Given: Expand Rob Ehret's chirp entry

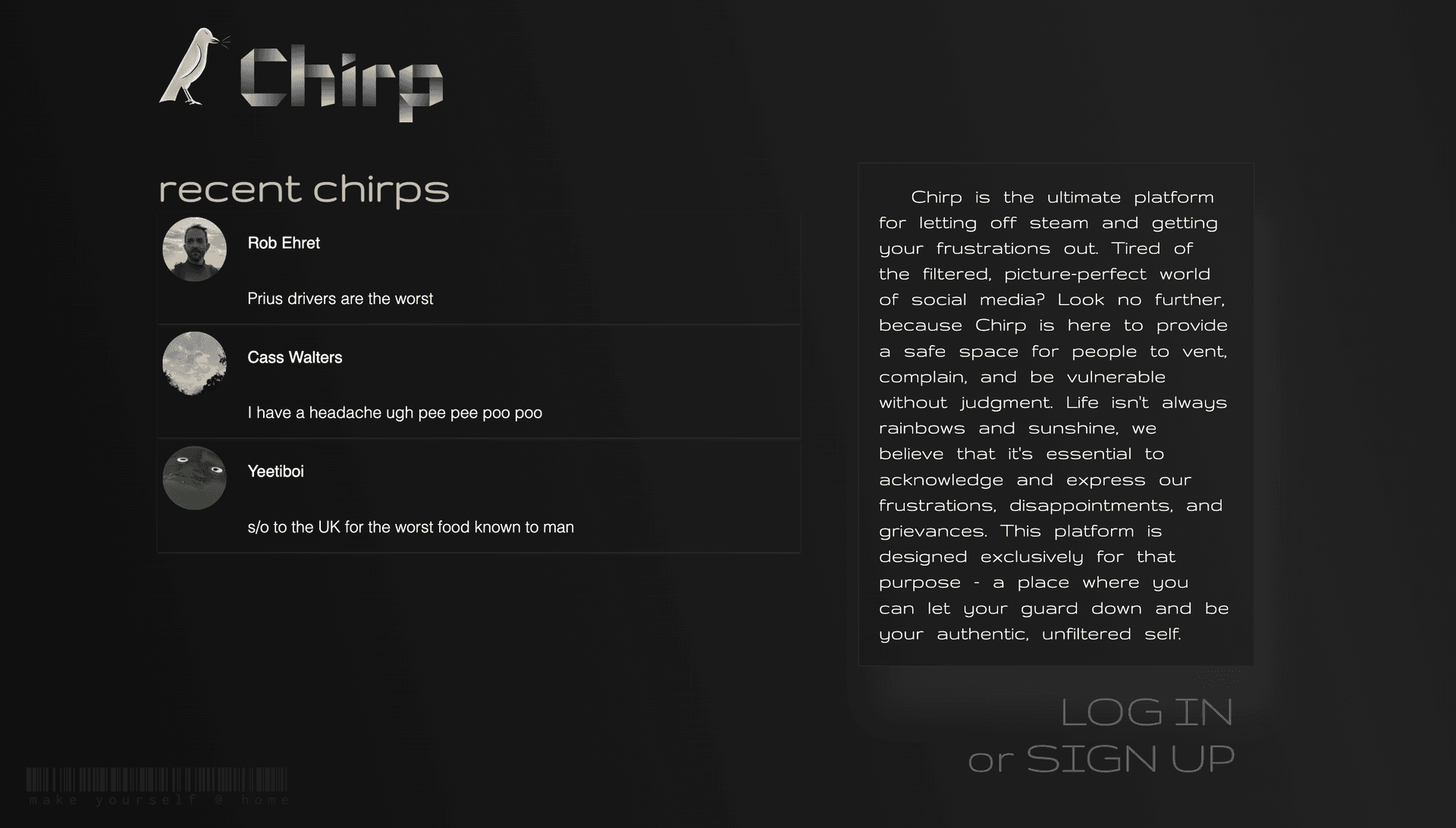Looking at the screenshot, I should click(480, 270).
